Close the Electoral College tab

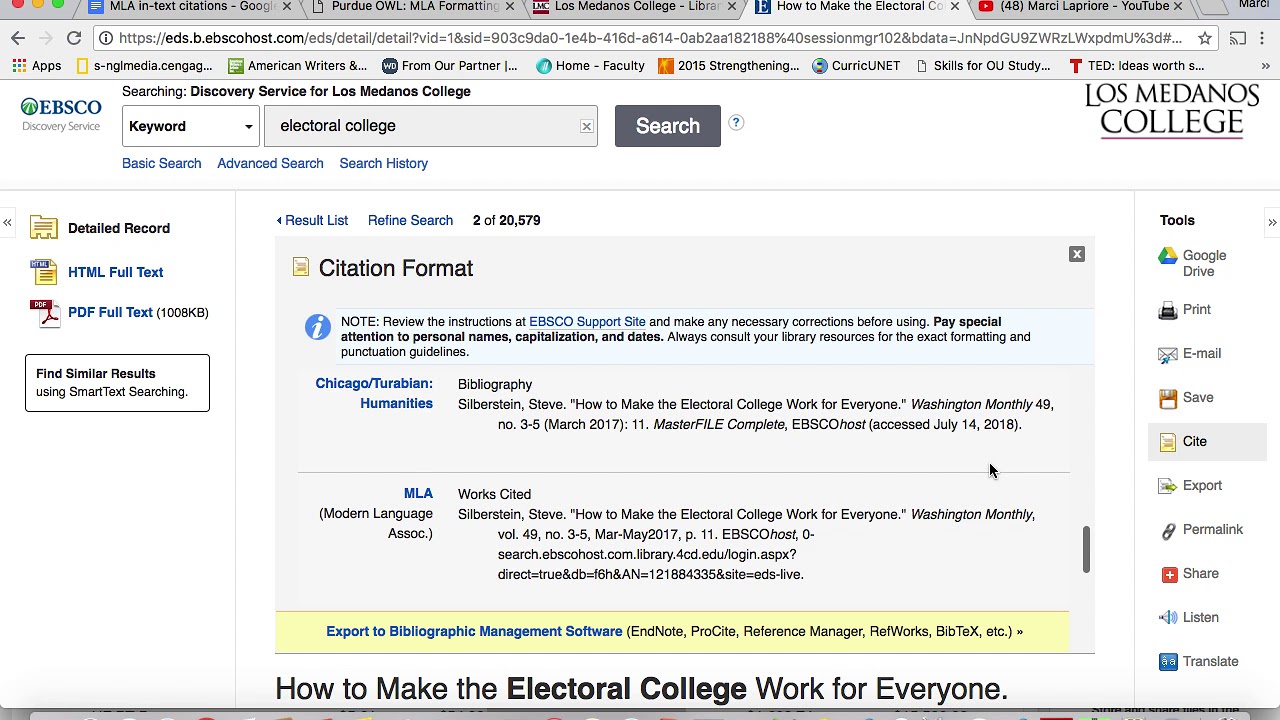click(x=954, y=6)
